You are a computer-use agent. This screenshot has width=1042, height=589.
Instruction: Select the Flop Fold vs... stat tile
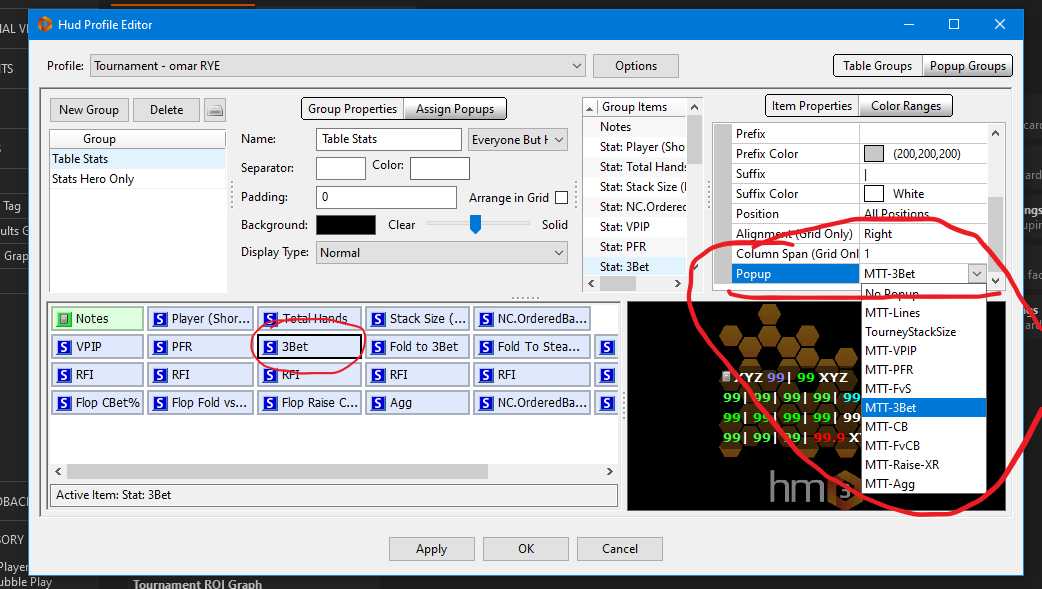click(201, 403)
